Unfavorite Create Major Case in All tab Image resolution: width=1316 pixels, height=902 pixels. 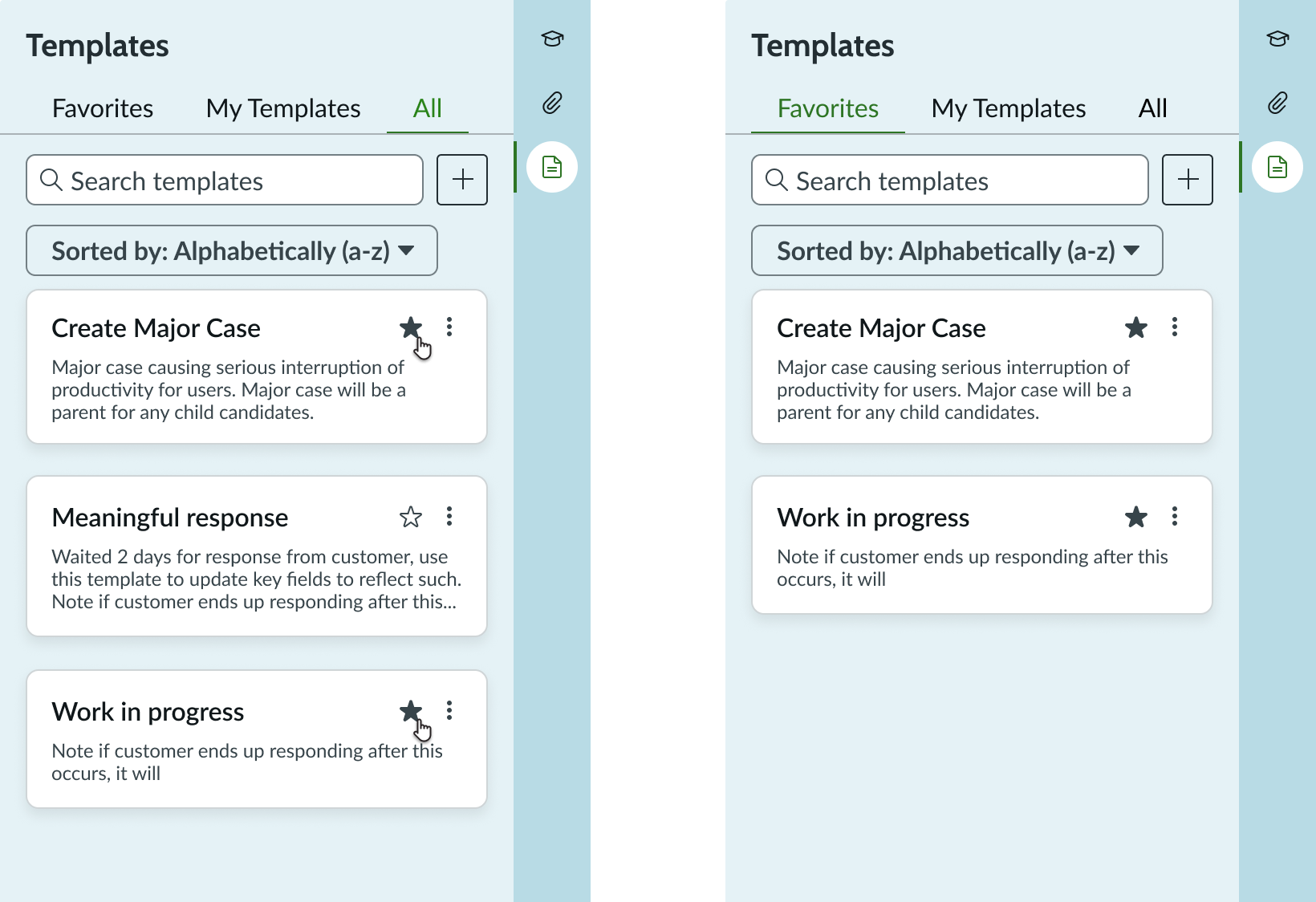411,327
